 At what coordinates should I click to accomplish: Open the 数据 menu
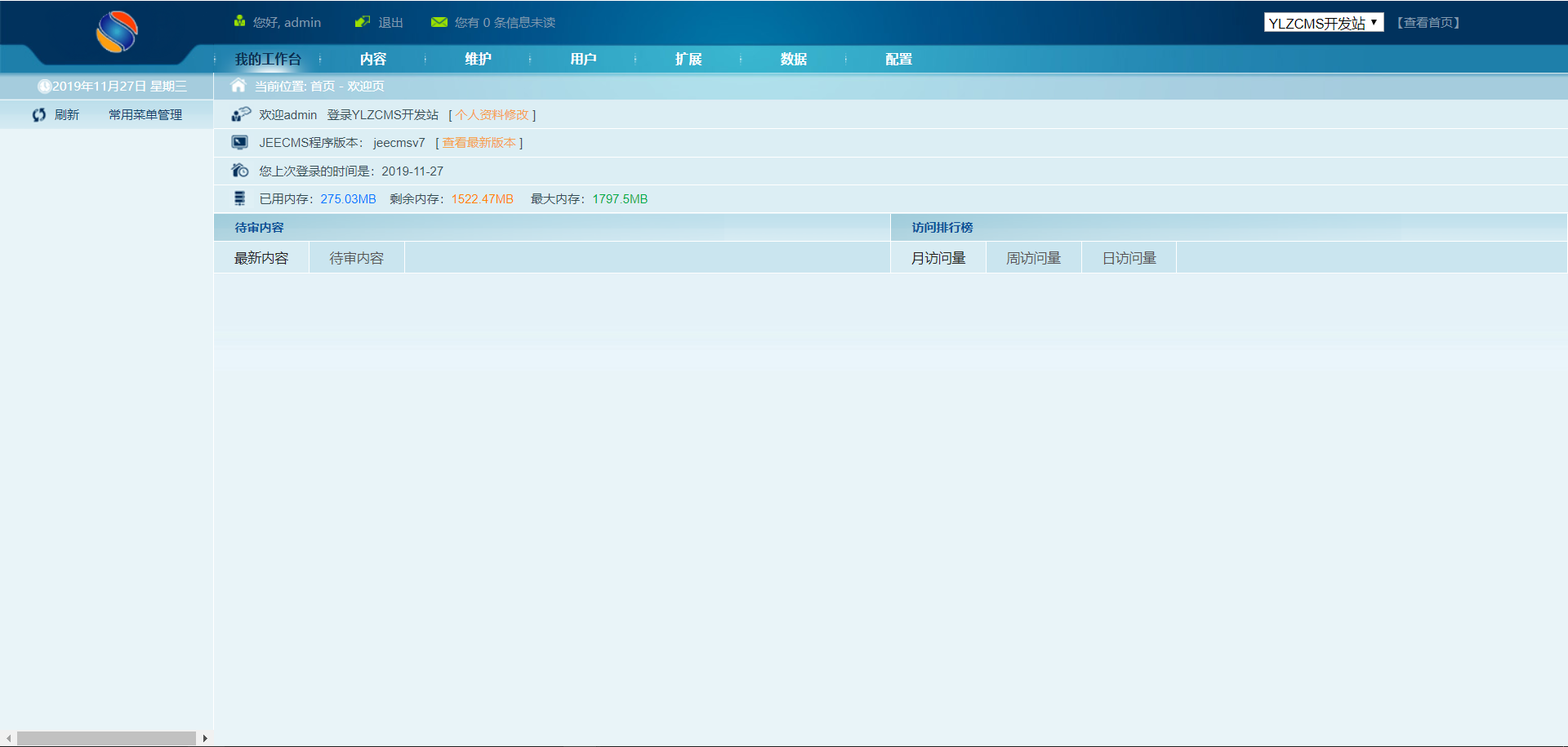click(794, 59)
